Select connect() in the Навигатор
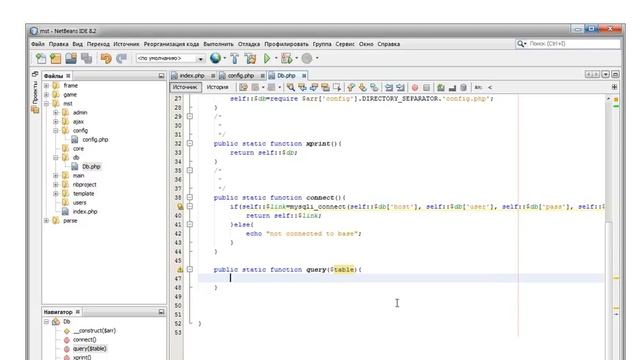Image resolution: width=640 pixels, height=360 pixels. pos(84,340)
